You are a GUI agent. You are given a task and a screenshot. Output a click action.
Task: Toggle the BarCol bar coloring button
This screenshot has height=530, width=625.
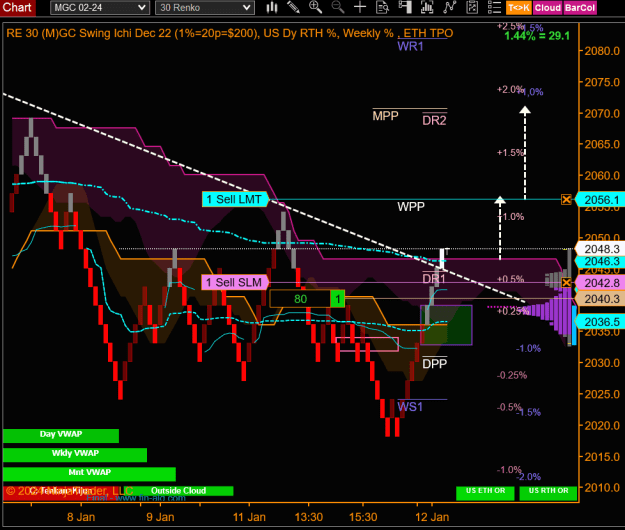pos(580,8)
